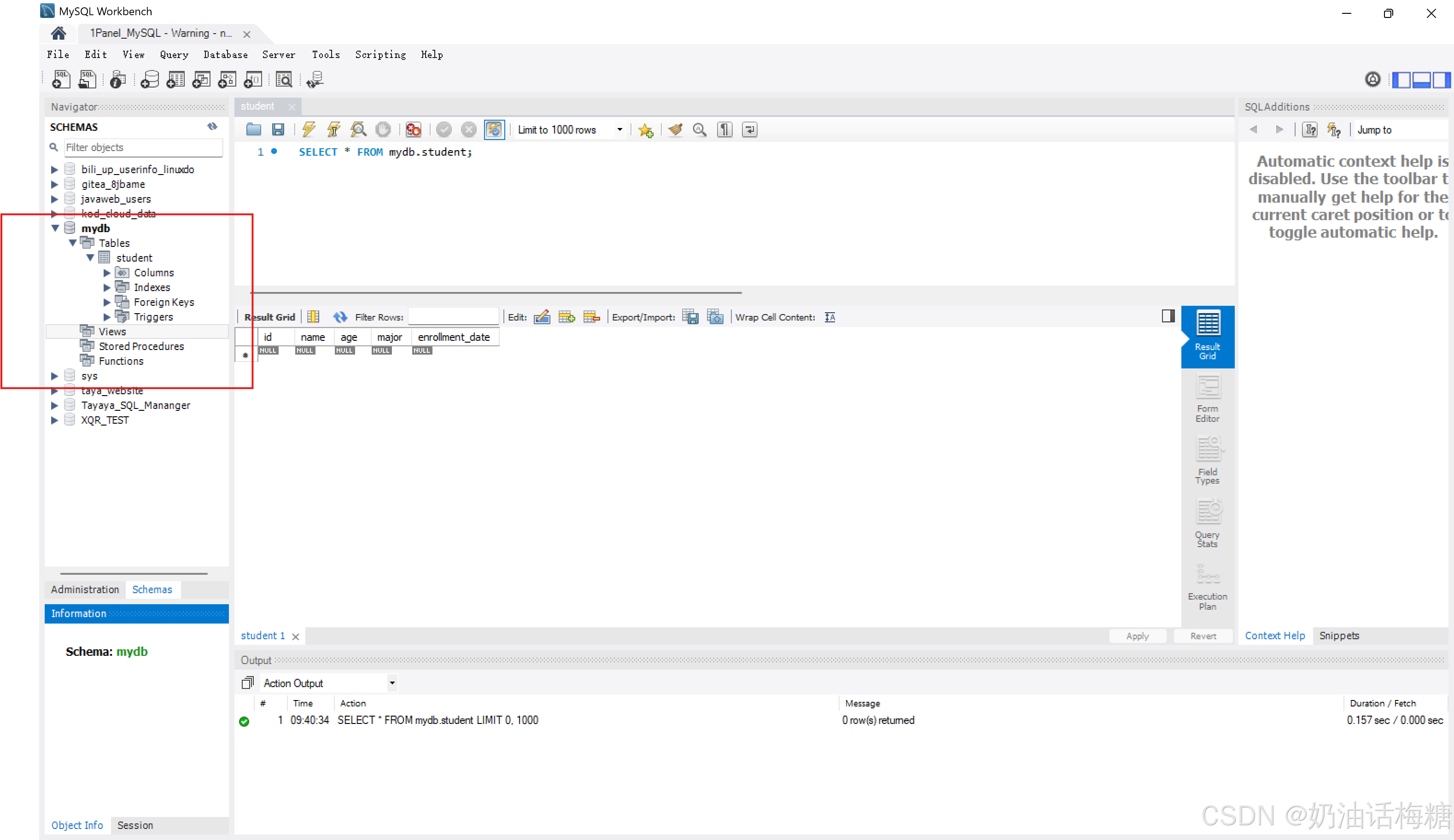Click the Snippets tab
This screenshot has width=1454, height=840.
point(1338,635)
